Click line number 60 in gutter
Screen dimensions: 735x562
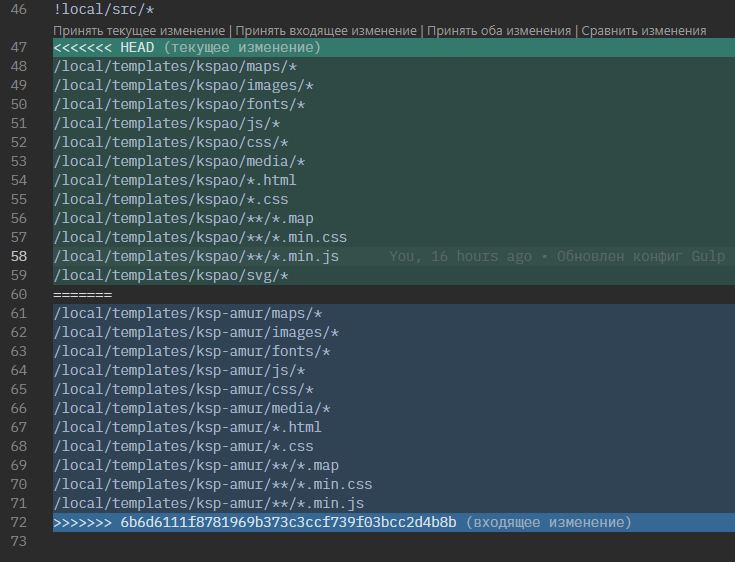click(x=18, y=295)
